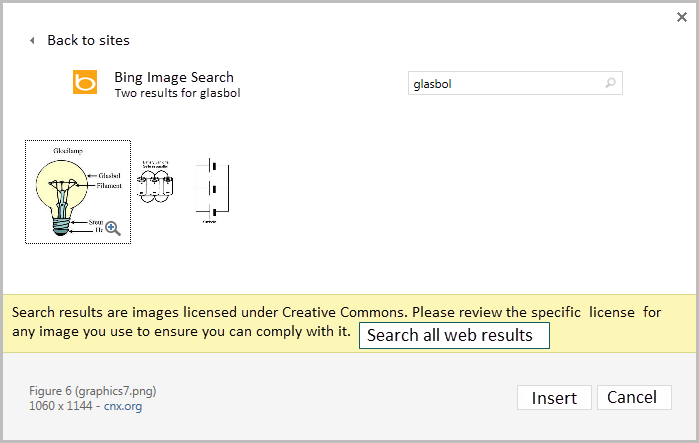This screenshot has width=699, height=443.
Task: Click the 'Figure 6 (graphics7.png)' caption
Action: pyautogui.click(x=92, y=390)
